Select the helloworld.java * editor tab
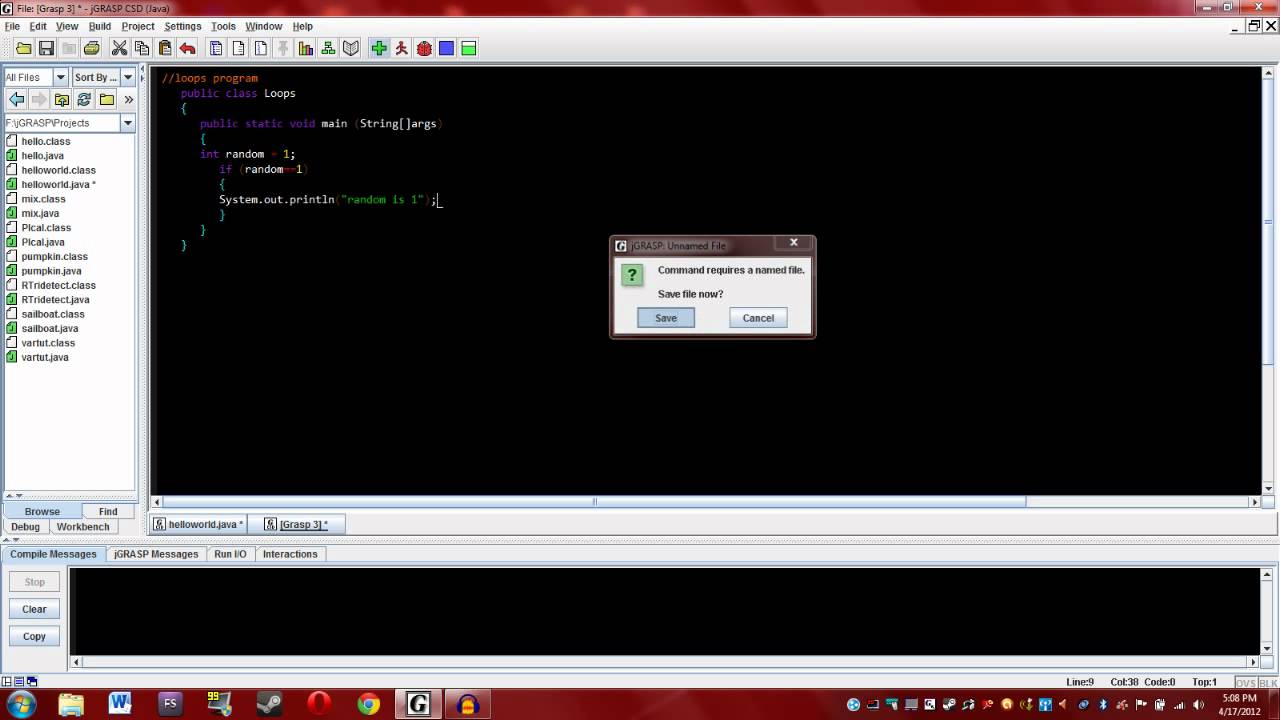The width and height of the screenshot is (1280, 720). (x=199, y=524)
